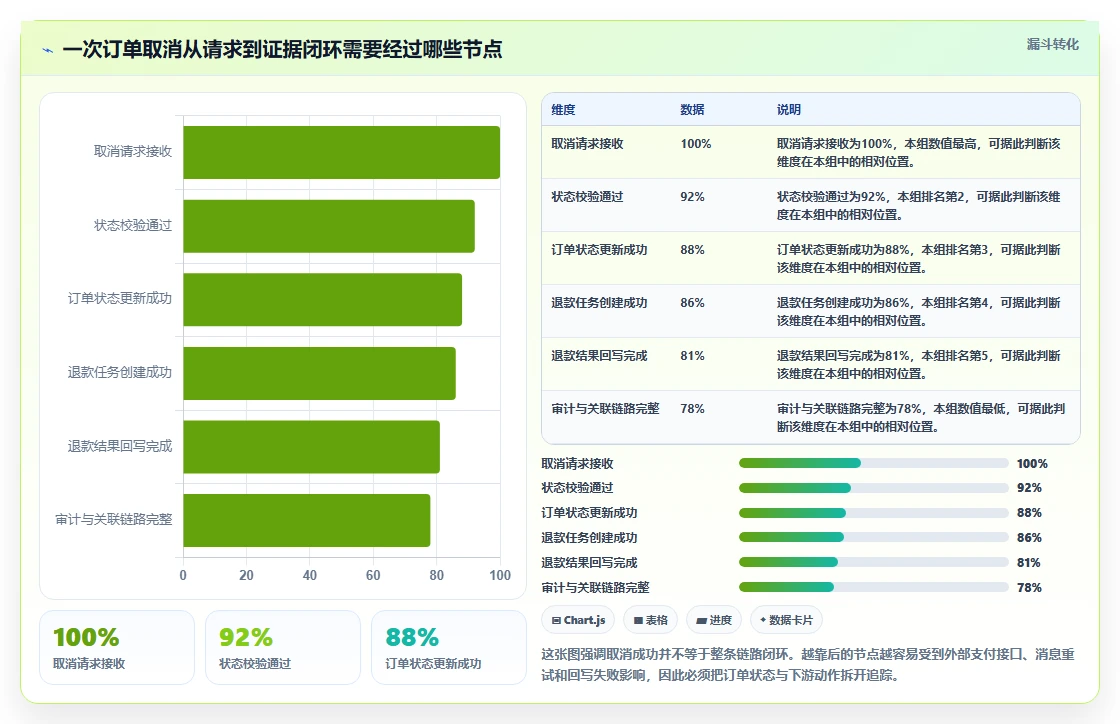Click the 81% value in the table
This screenshot has height=724, width=1120.
tap(692, 355)
